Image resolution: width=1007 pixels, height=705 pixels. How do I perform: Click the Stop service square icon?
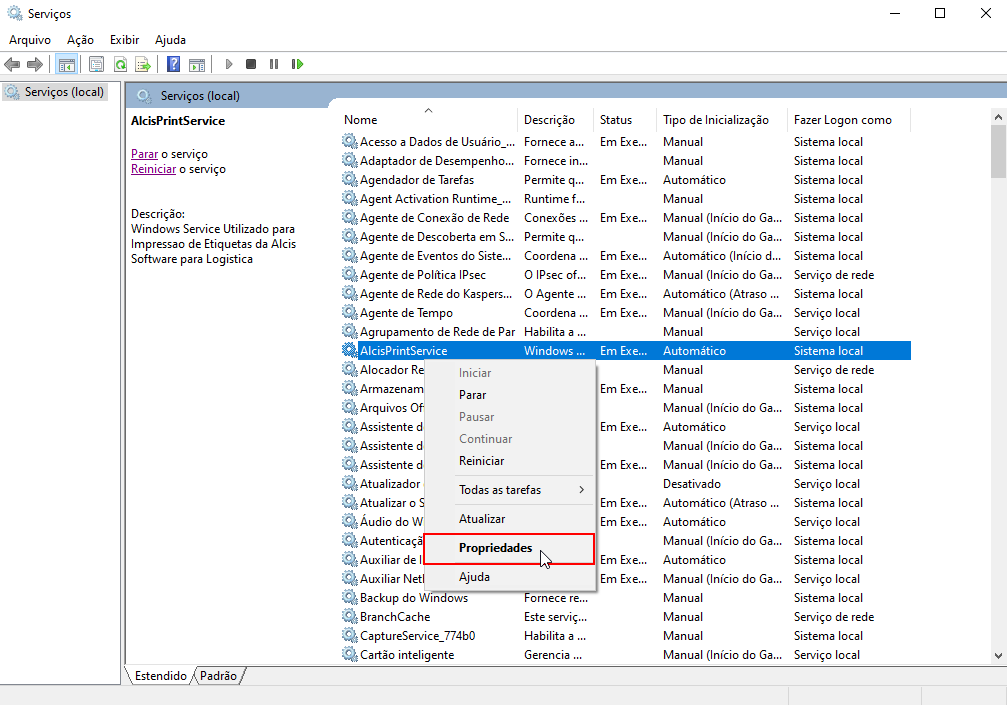point(251,64)
